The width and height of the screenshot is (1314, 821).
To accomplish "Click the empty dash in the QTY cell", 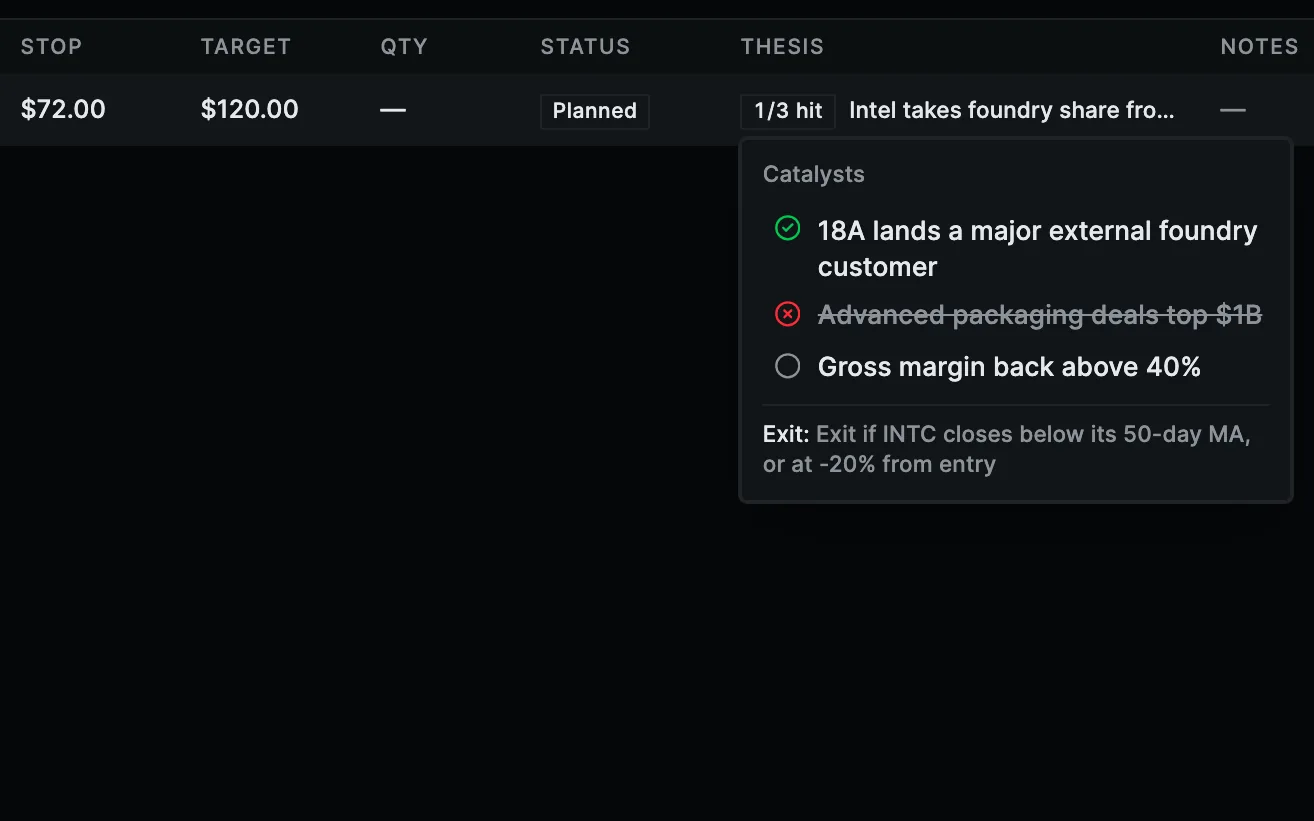I will pos(393,110).
